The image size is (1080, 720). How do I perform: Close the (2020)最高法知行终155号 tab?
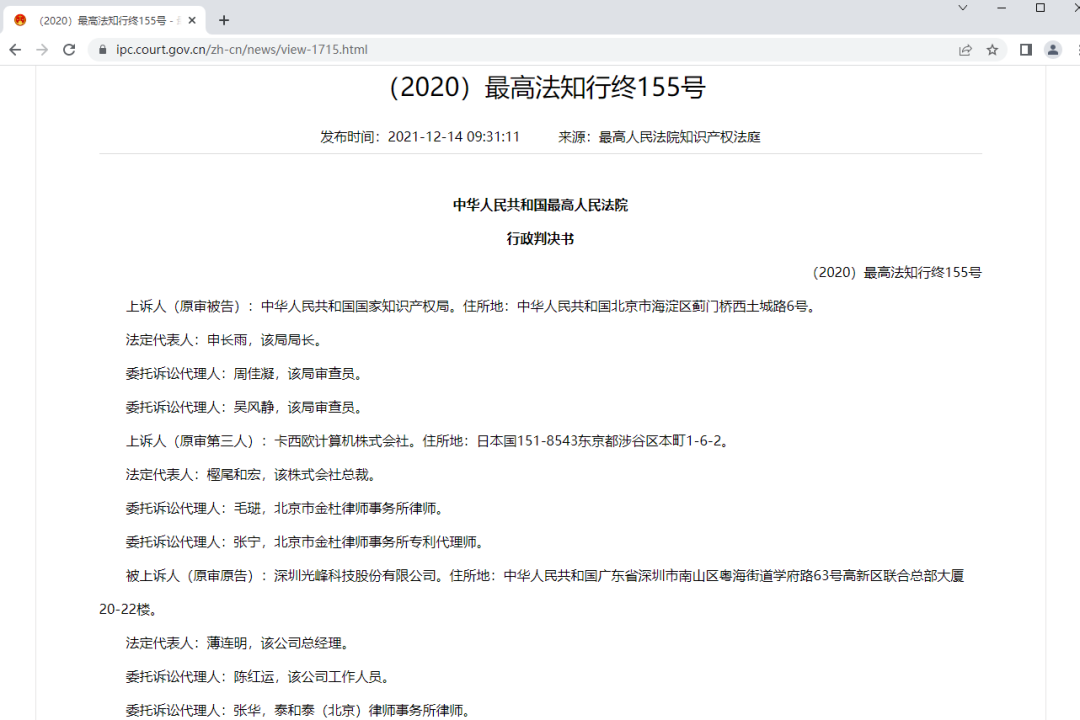192,21
